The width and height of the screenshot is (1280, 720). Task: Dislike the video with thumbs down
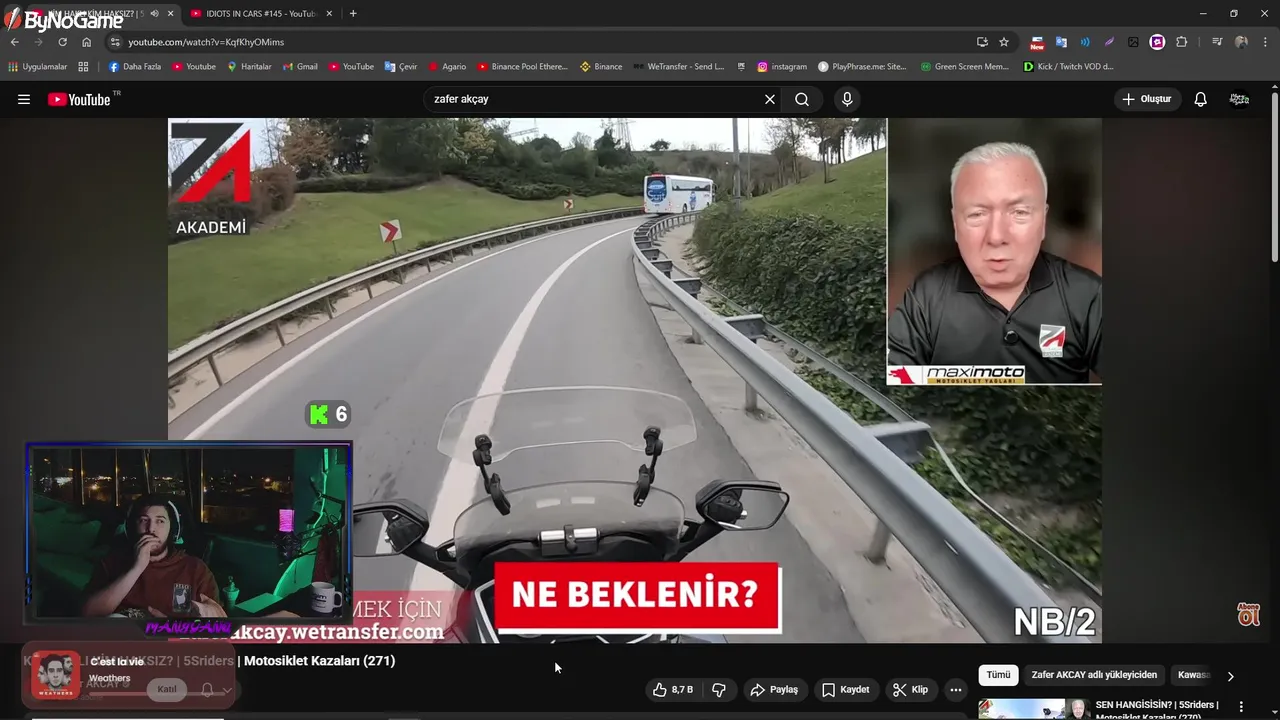click(x=719, y=689)
